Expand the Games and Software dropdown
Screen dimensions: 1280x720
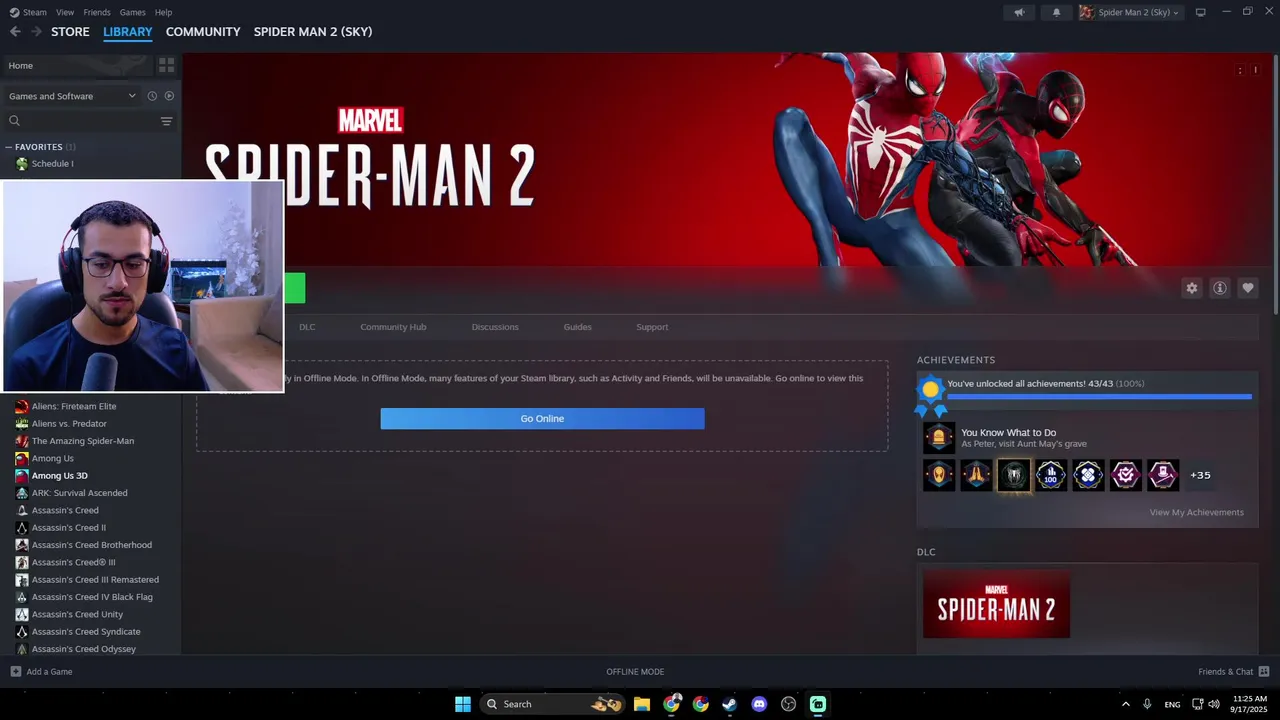(x=72, y=96)
